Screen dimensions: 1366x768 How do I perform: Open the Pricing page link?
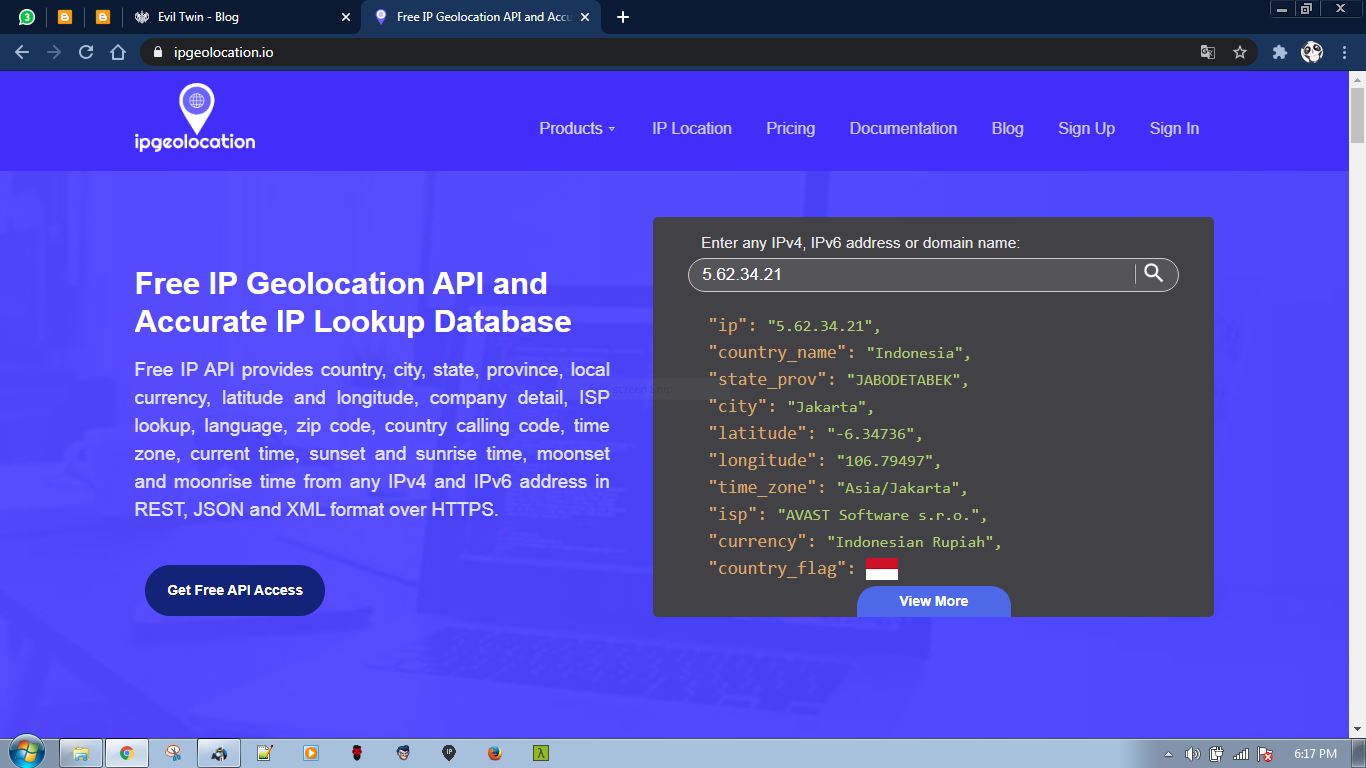point(790,128)
